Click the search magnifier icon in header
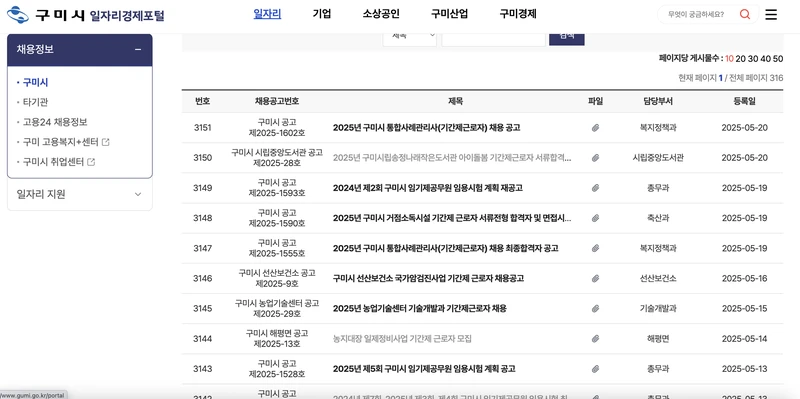Screen dimensions: 800x399 pyautogui.click(x=745, y=14)
